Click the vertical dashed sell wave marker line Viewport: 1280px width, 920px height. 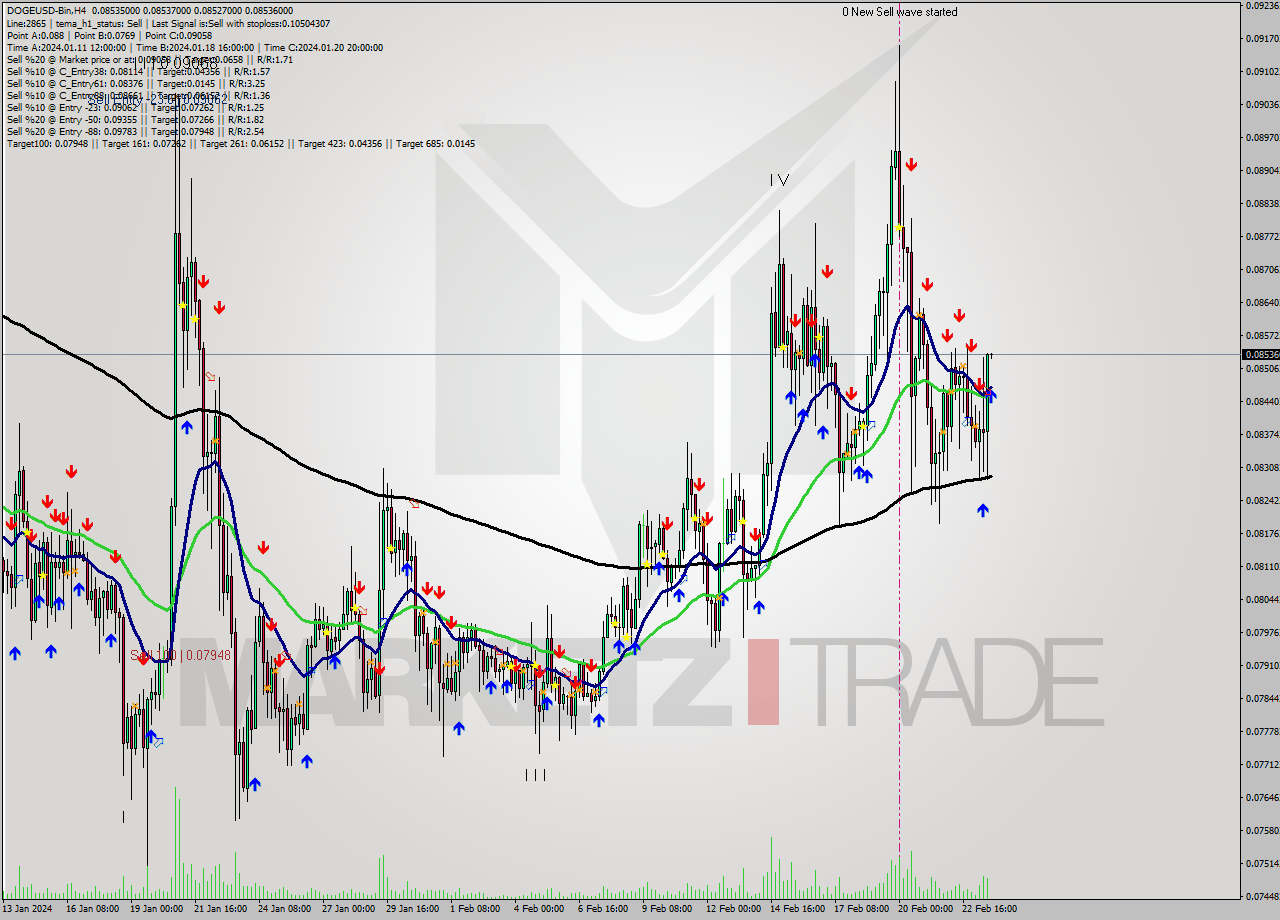click(x=899, y=450)
